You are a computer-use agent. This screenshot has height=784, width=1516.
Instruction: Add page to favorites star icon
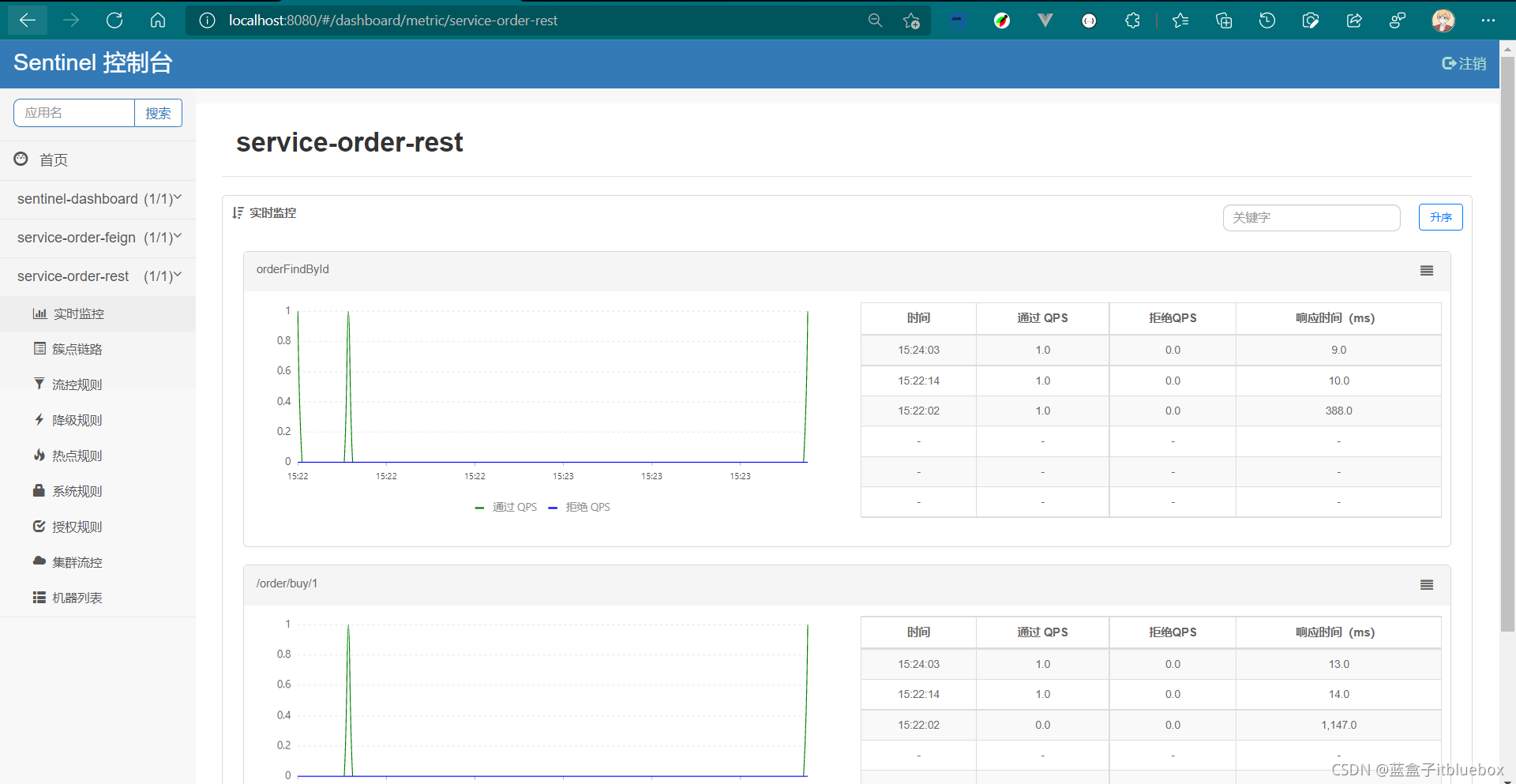coord(911,21)
